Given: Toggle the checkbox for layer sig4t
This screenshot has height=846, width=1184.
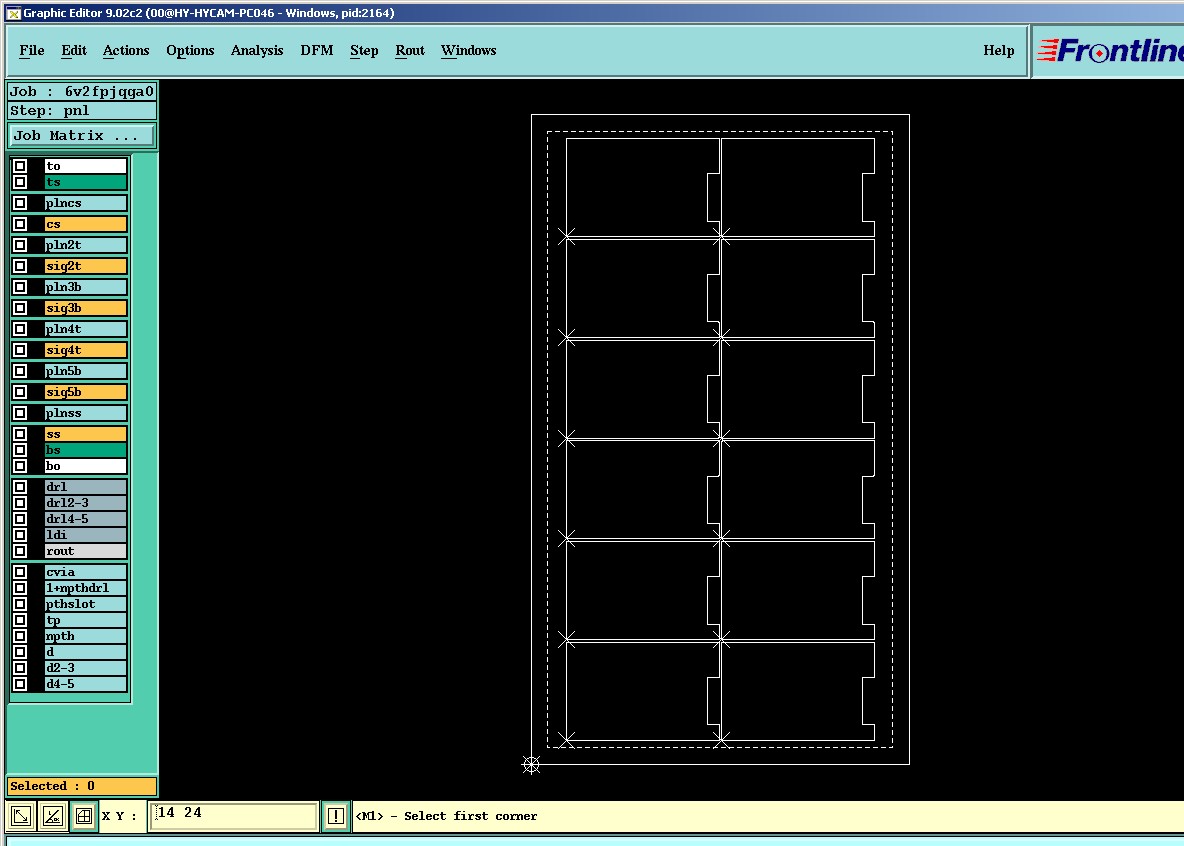Looking at the screenshot, I should [20, 350].
